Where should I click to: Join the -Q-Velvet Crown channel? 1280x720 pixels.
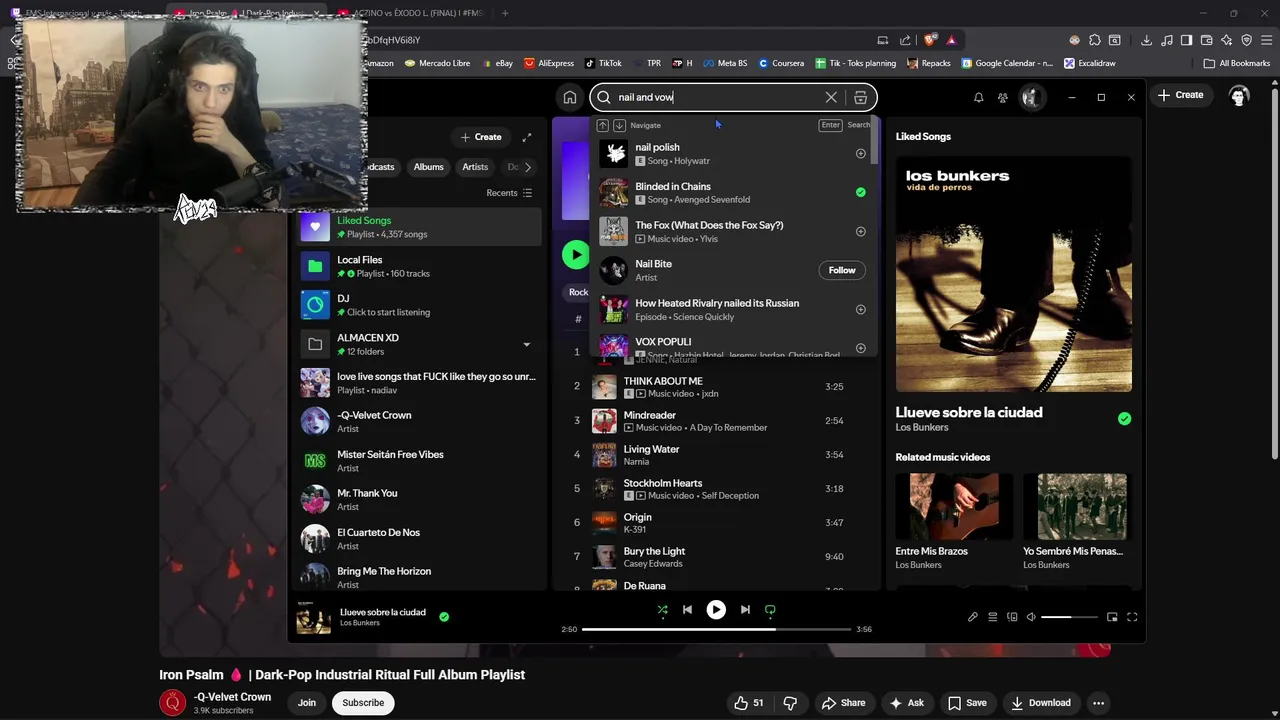[x=306, y=703]
